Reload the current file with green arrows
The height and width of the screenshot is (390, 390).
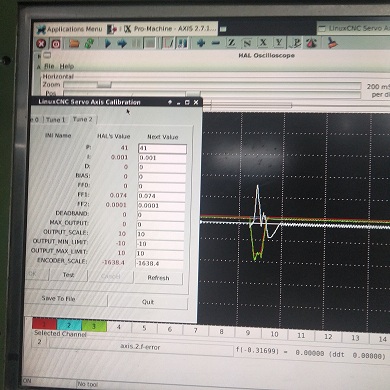point(89,44)
